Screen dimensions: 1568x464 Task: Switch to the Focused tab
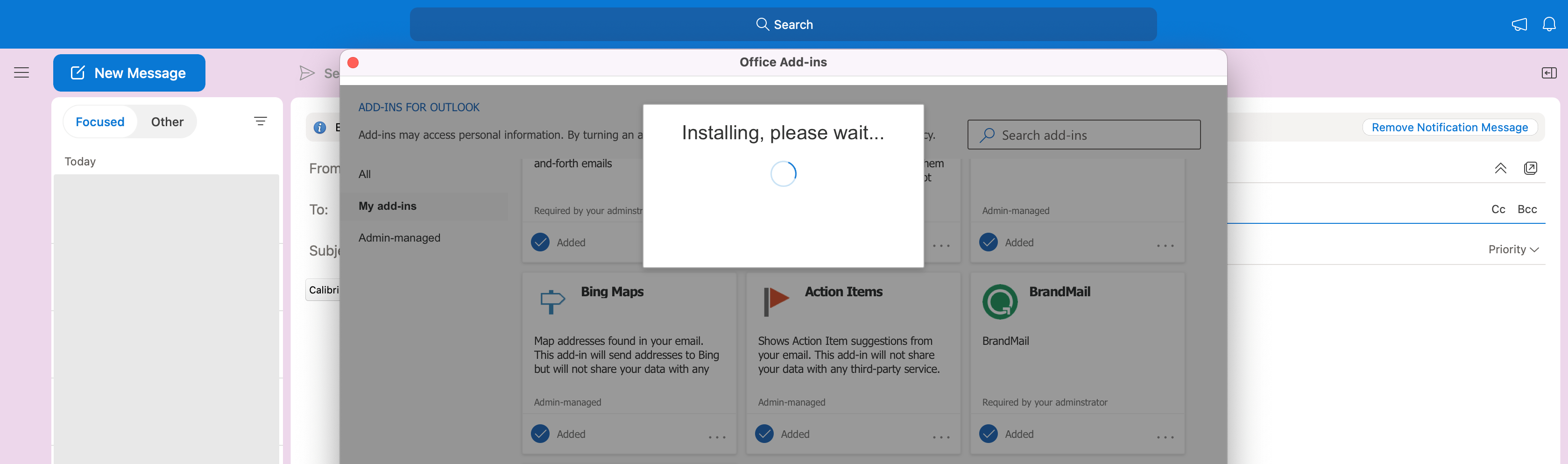pyautogui.click(x=100, y=122)
